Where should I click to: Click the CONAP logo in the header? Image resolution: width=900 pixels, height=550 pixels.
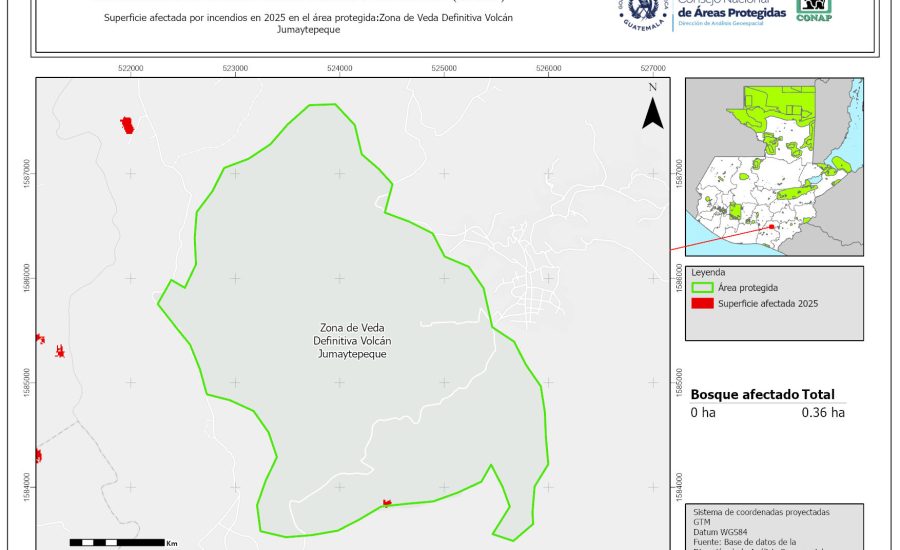(813, 10)
